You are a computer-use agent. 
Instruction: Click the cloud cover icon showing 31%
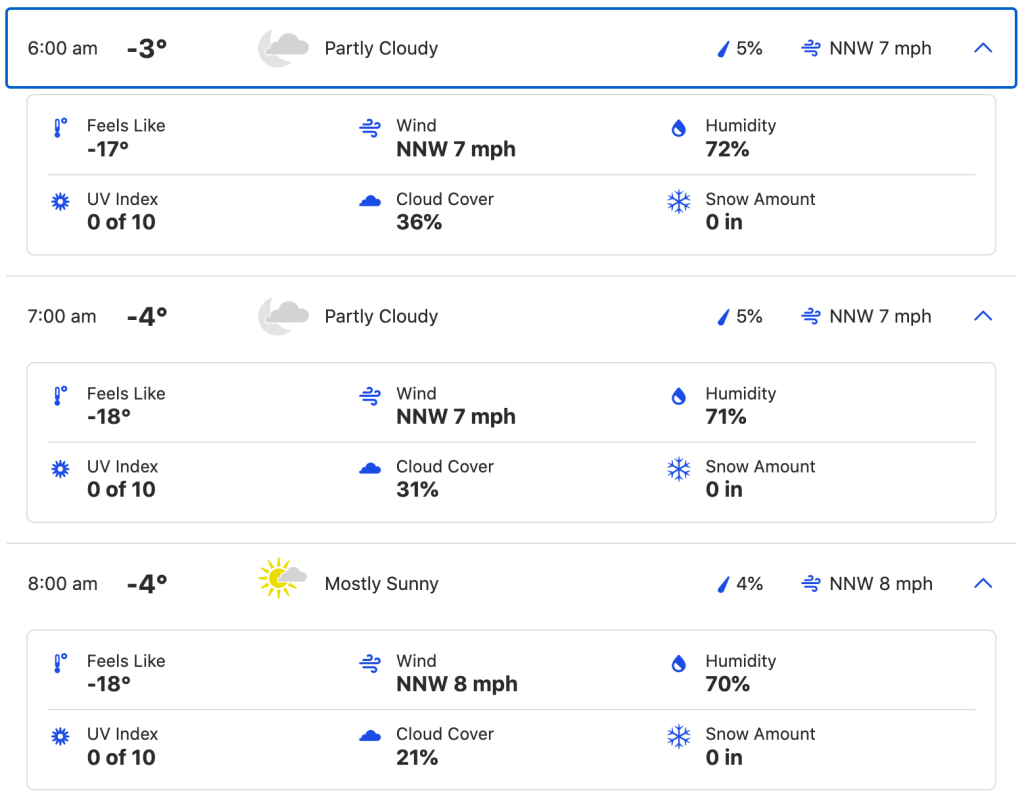[370, 469]
